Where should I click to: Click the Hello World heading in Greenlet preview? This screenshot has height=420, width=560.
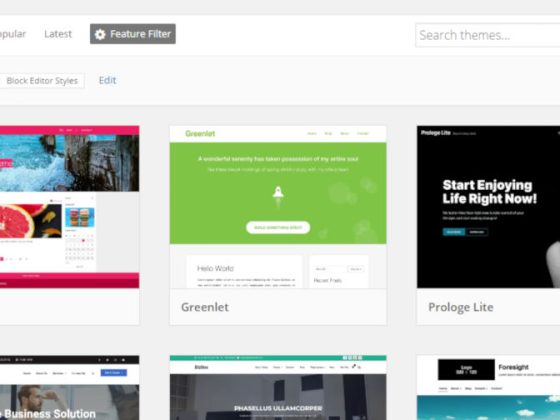click(x=215, y=268)
